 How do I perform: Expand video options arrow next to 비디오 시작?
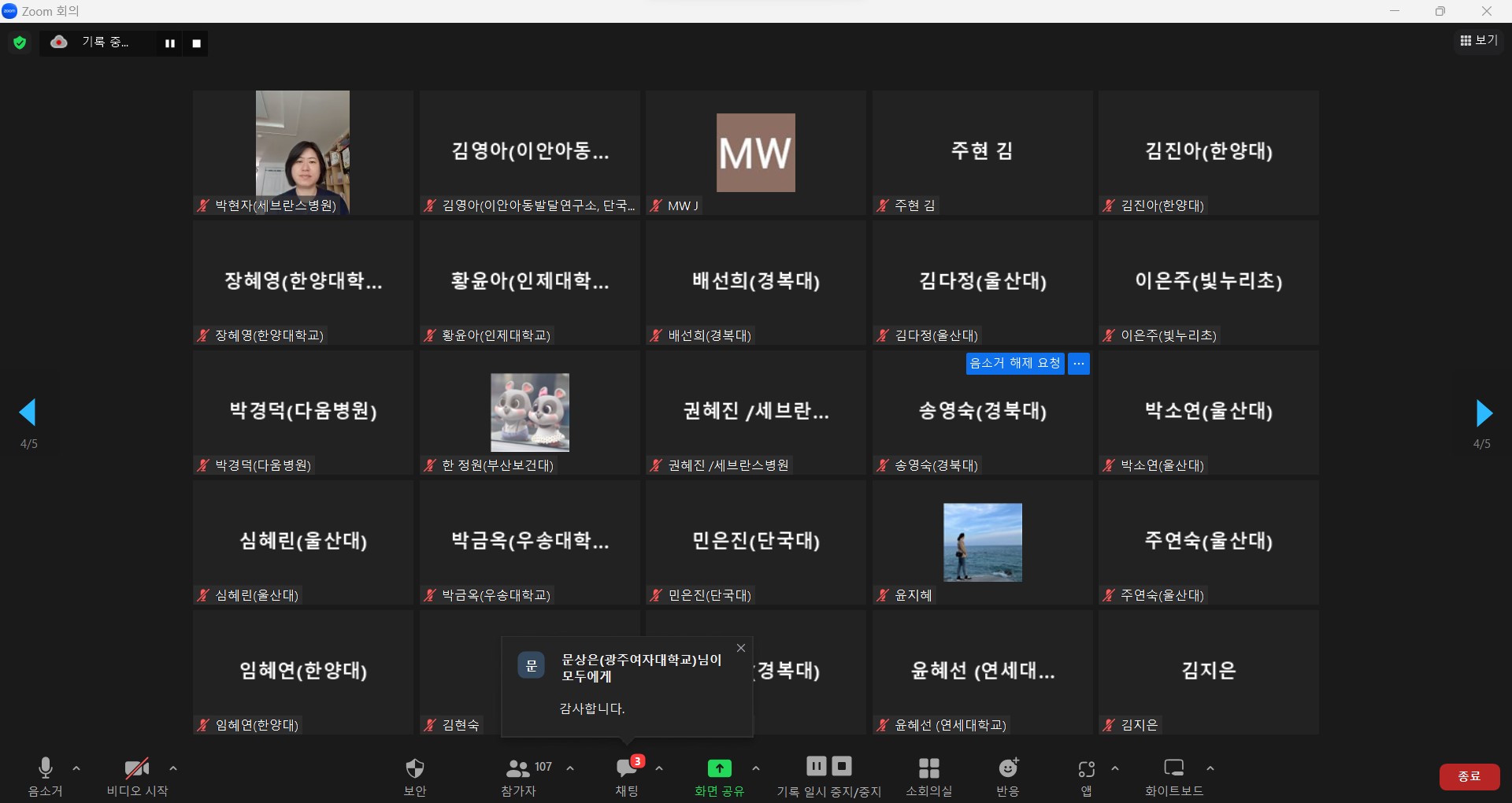(173, 768)
